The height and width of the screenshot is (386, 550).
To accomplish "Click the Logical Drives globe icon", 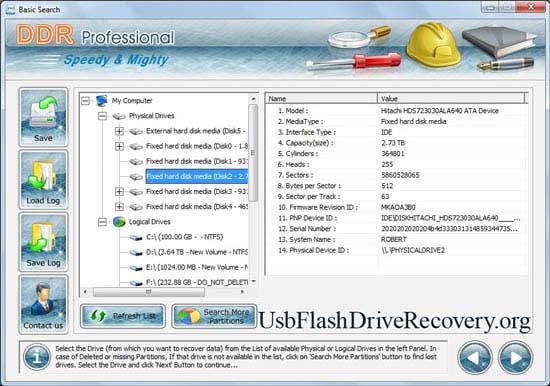I will coord(119,222).
